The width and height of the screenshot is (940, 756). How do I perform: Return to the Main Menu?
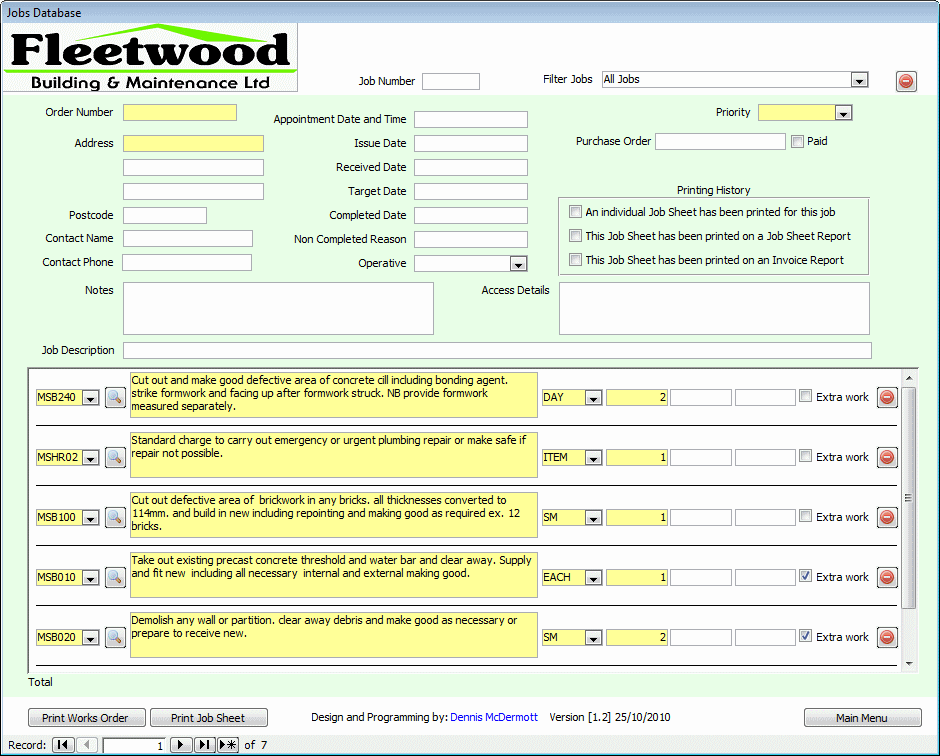coord(862,718)
